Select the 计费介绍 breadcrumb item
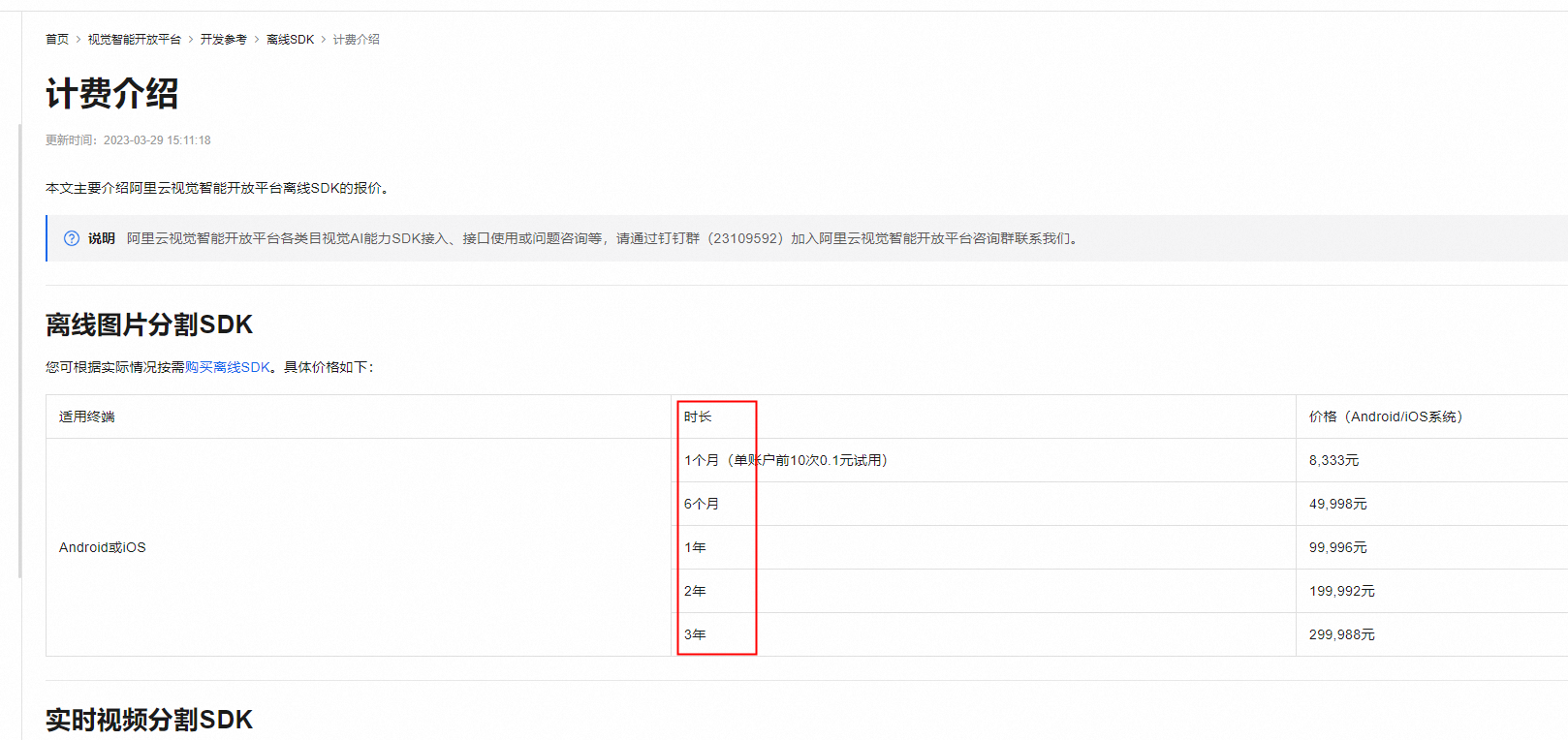Image resolution: width=1568 pixels, height=740 pixels. tap(357, 40)
